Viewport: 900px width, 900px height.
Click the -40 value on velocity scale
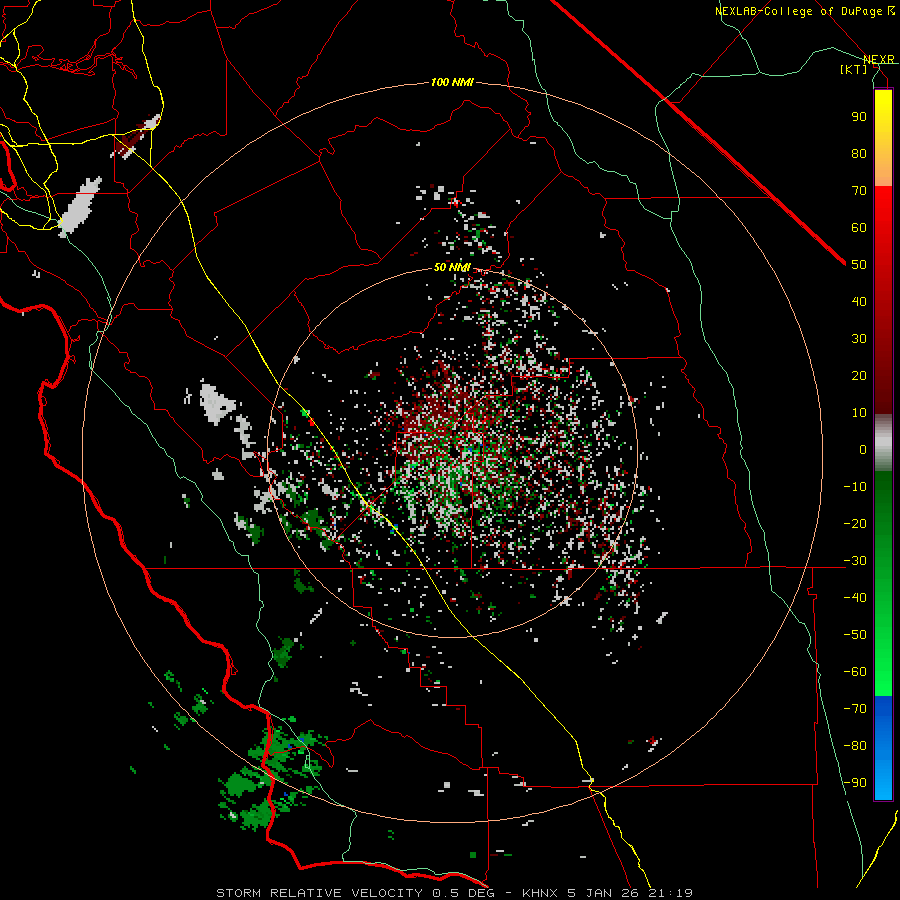pos(855,598)
